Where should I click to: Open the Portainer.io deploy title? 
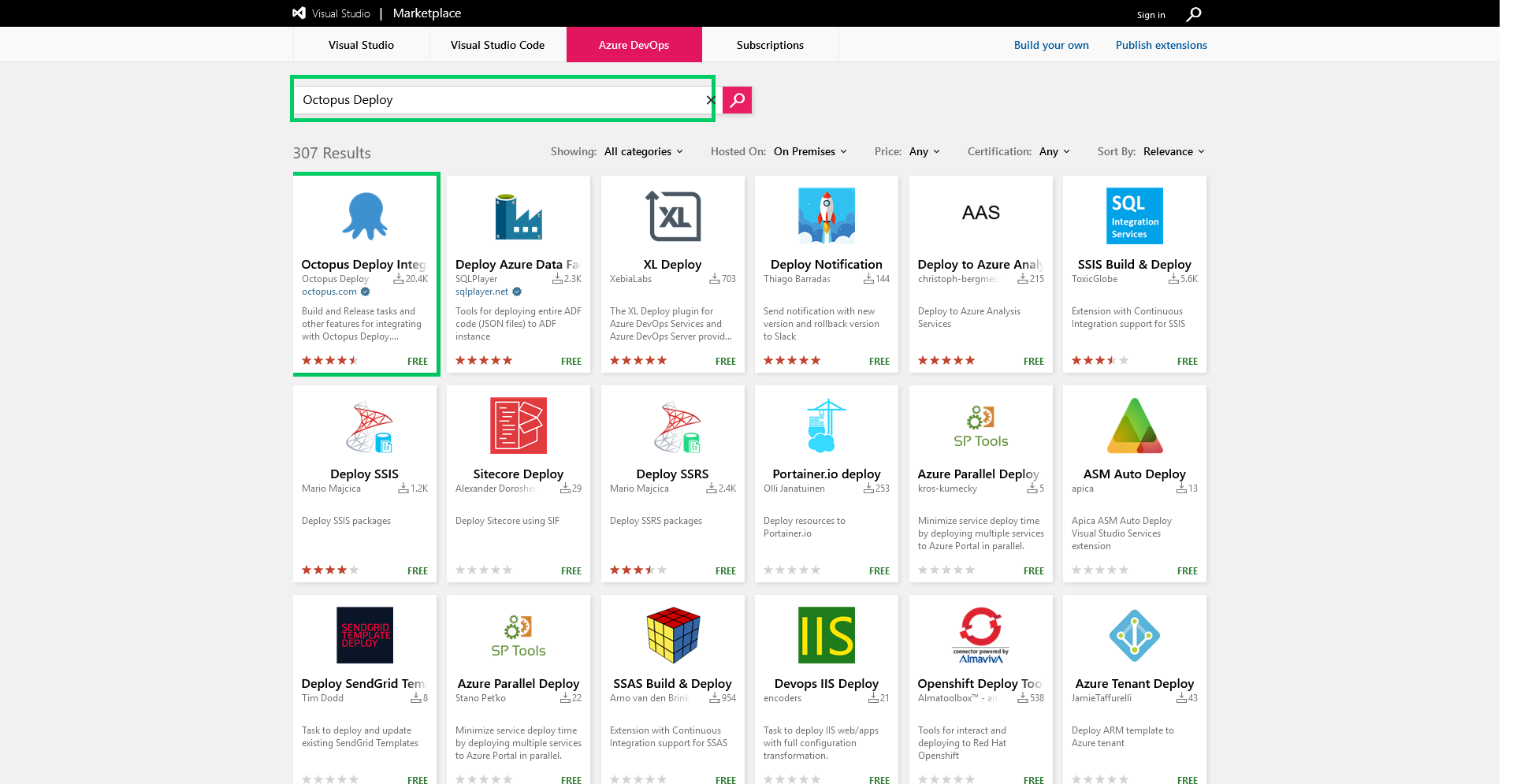(x=827, y=474)
